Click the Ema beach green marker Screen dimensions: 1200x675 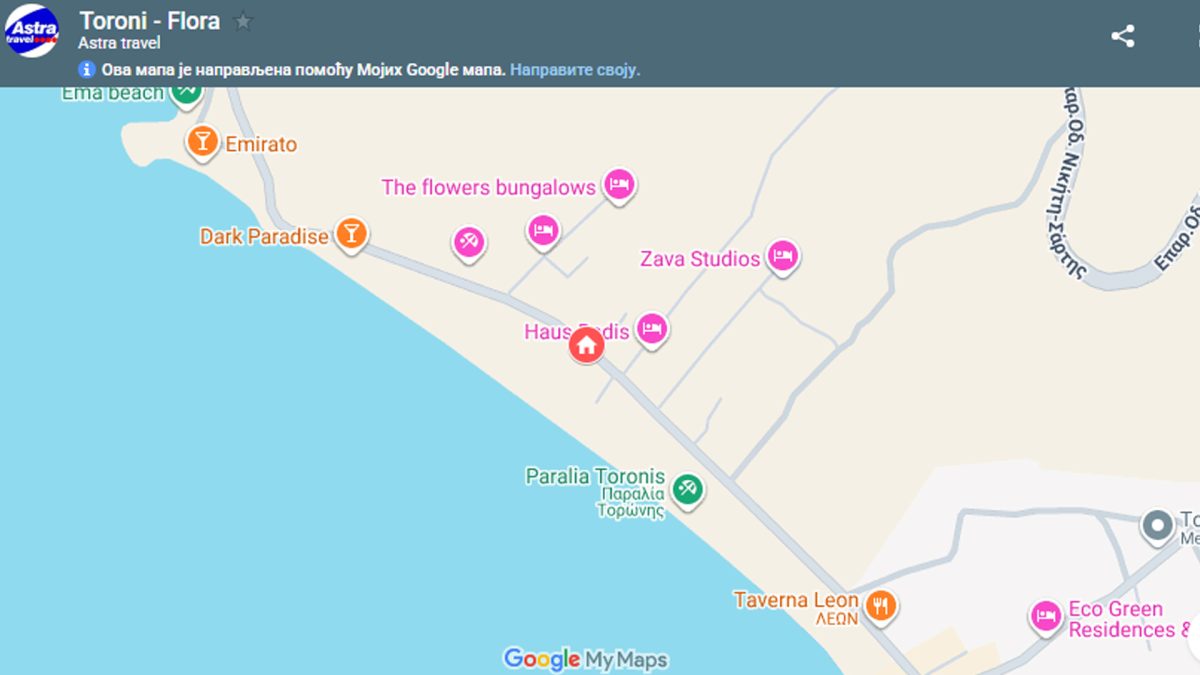pyautogui.click(x=186, y=90)
